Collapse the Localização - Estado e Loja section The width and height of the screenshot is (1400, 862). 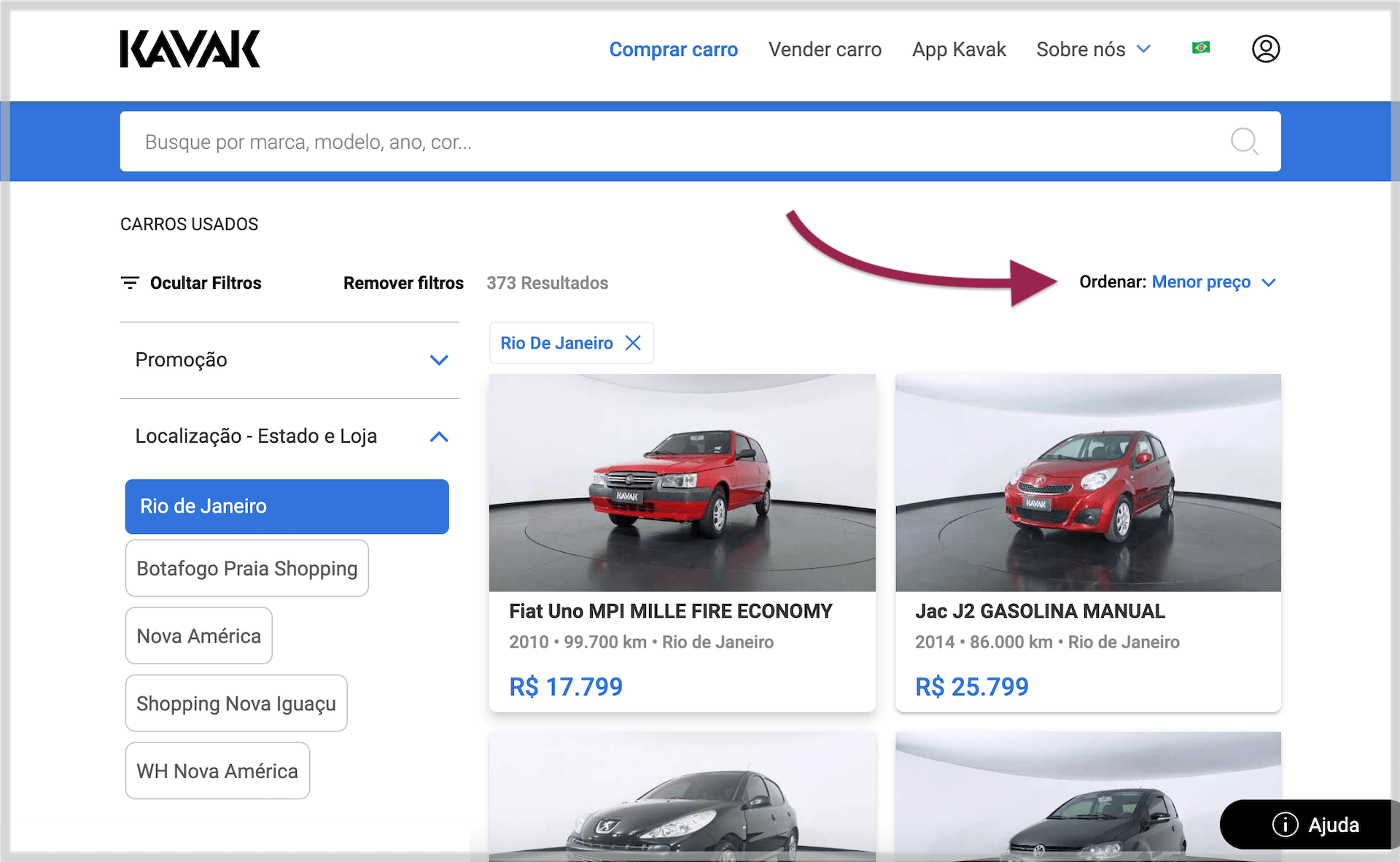(x=438, y=437)
